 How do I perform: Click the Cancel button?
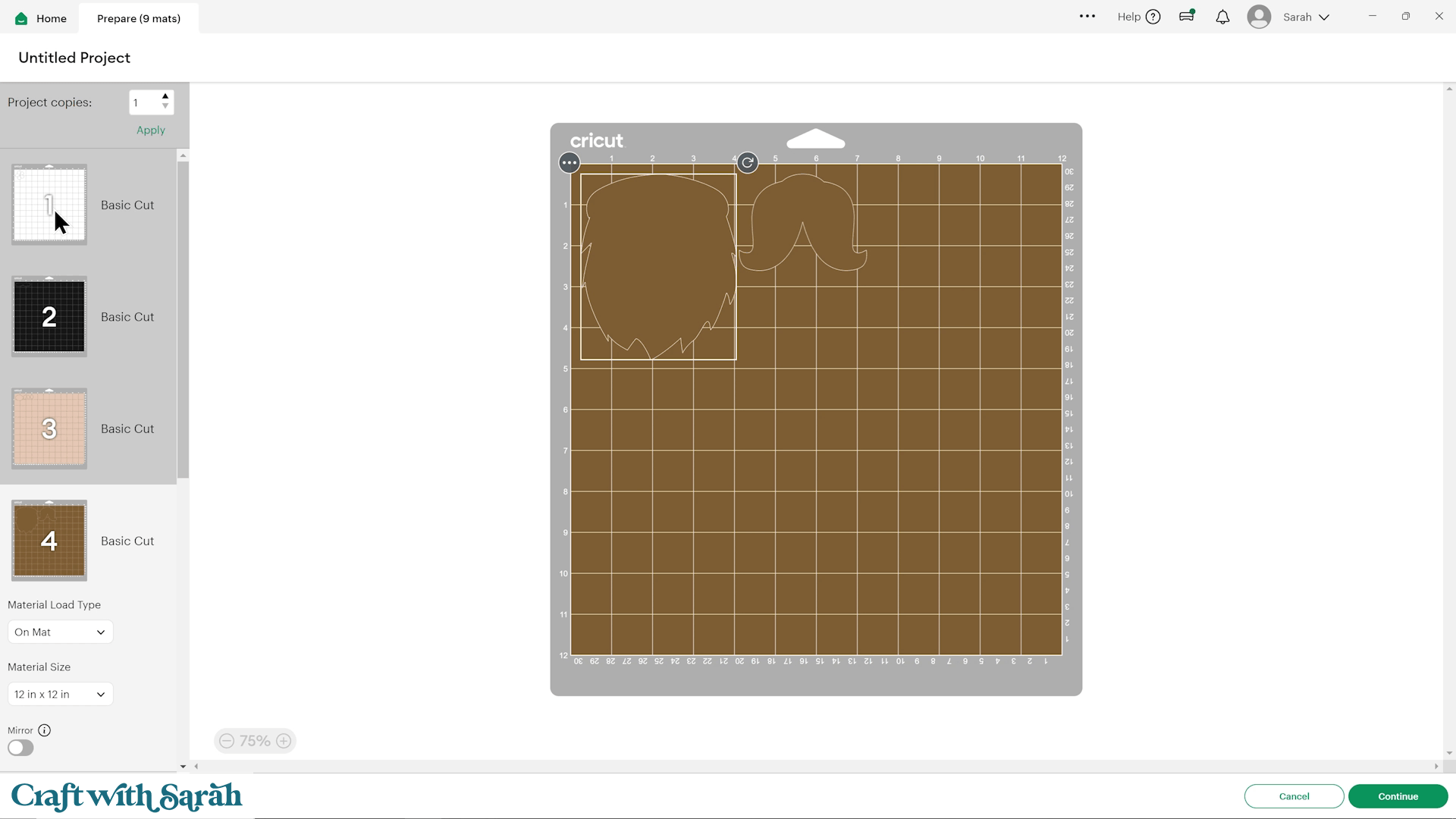click(1294, 796)
